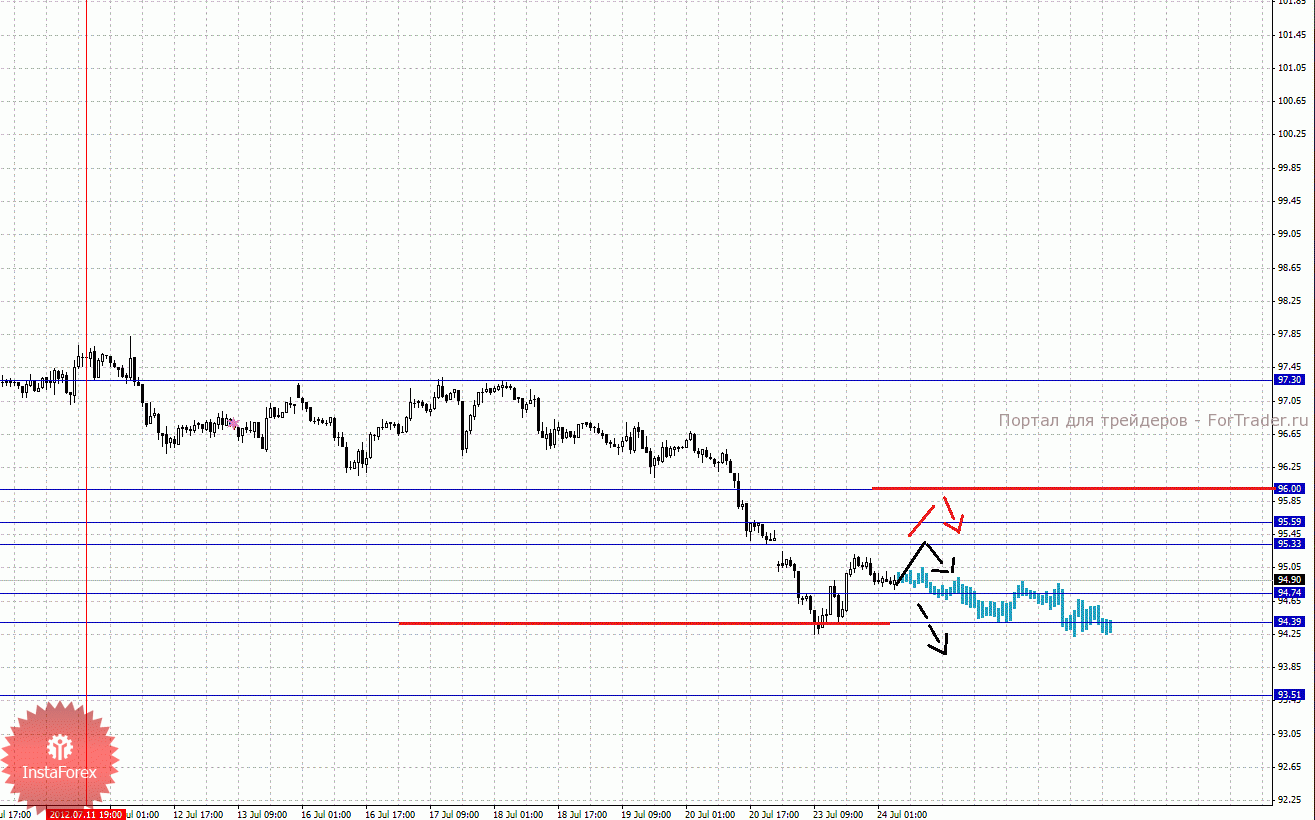The height and width of the screenshot is (820, 1315).
Task: Click the 95.33 price label
Action: tap(1289, 543)
